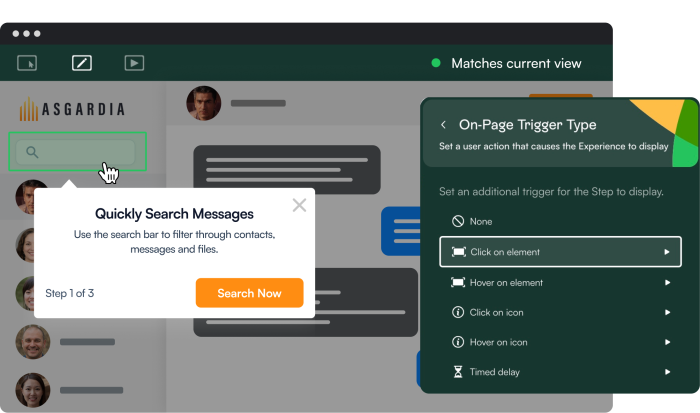Switch to the edit pencil mode

[82, 63]
